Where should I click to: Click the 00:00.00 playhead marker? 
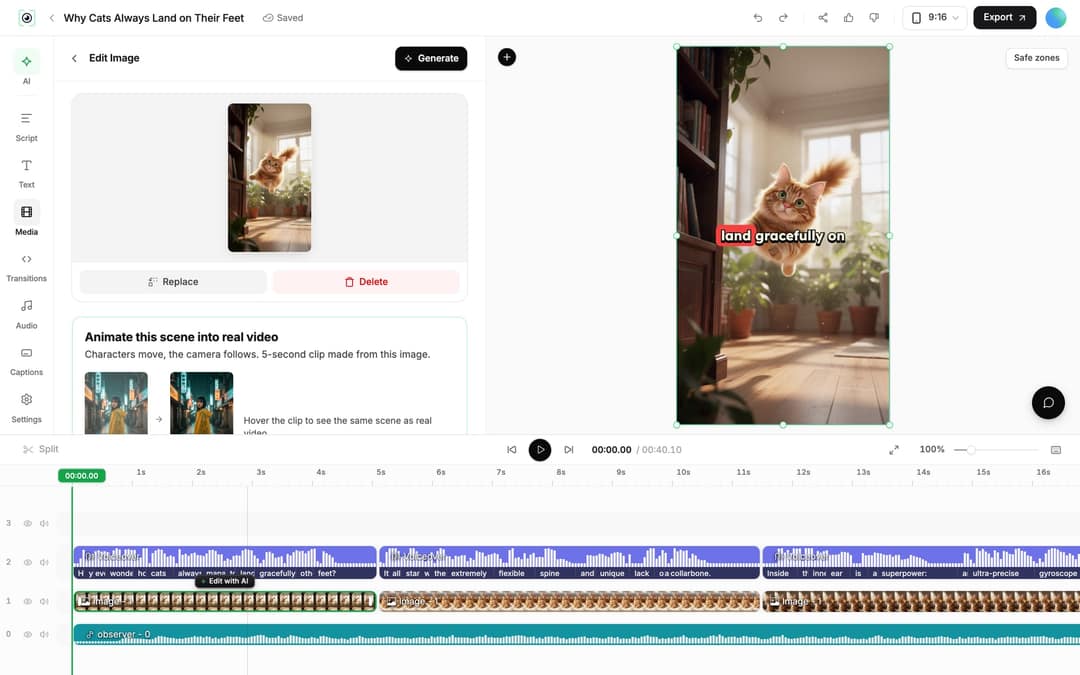[x=82, y=475]
